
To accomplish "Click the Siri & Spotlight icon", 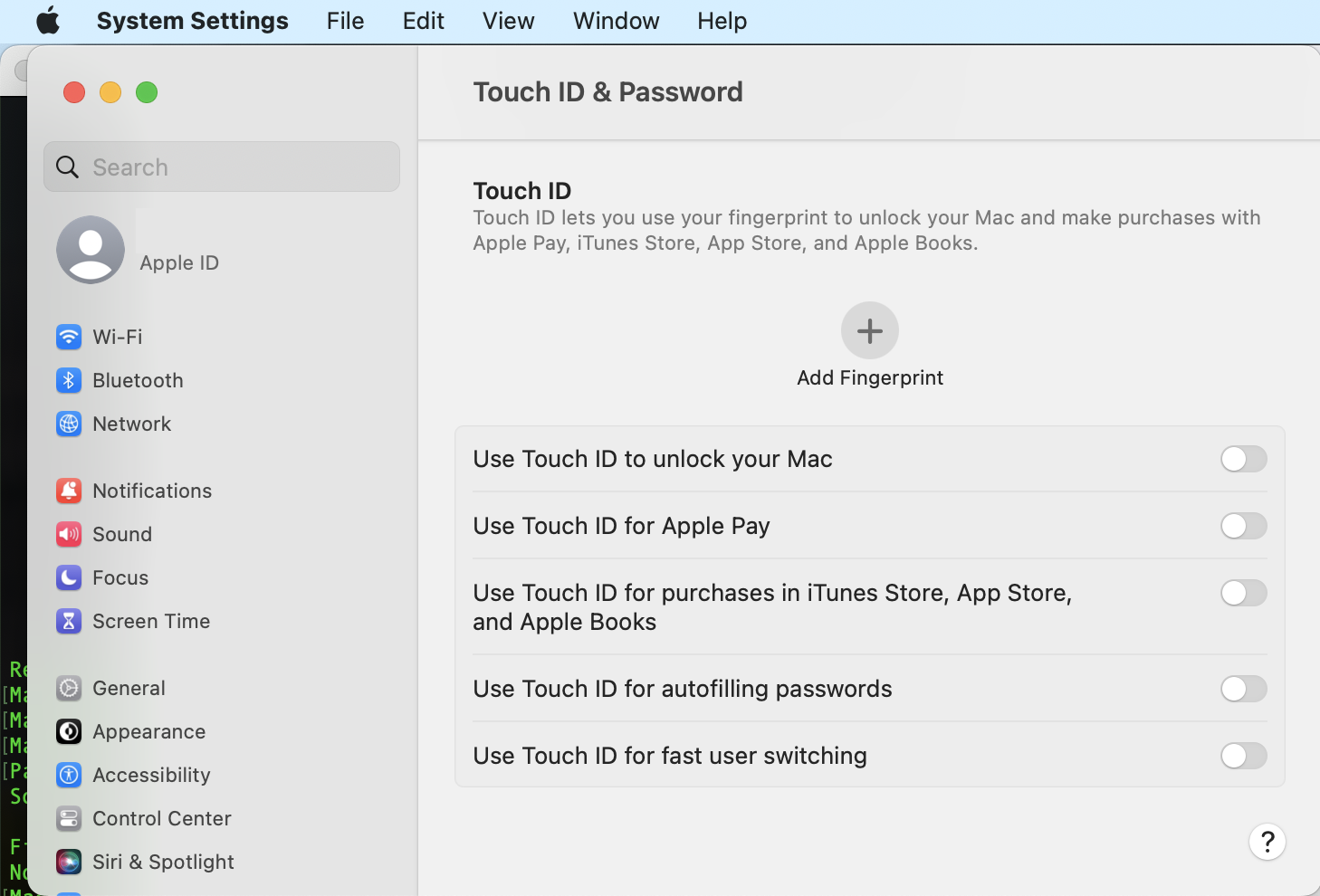I will (x=69, y=862).
